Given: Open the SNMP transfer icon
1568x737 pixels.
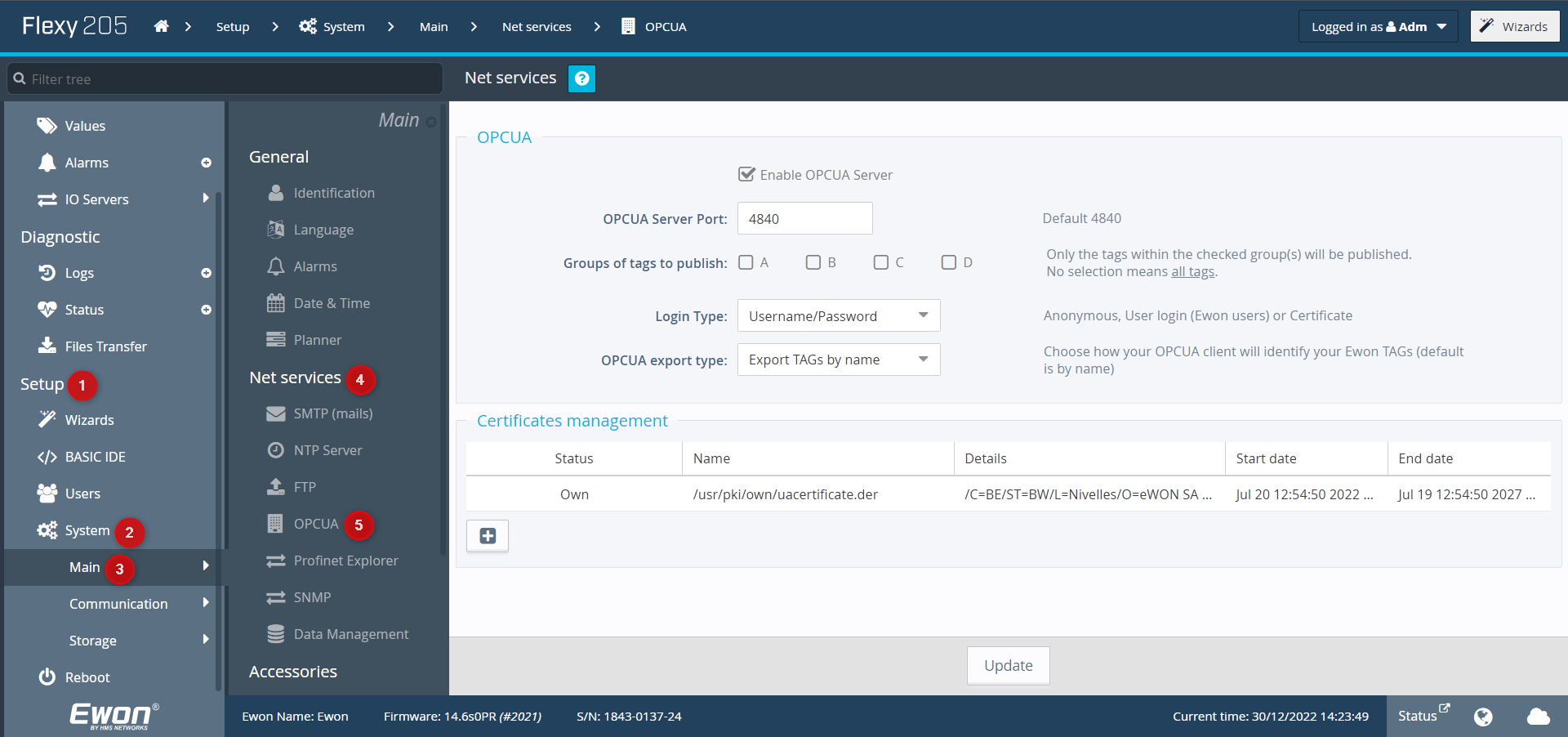Looking at the screenshot, I should coord(277,596).
